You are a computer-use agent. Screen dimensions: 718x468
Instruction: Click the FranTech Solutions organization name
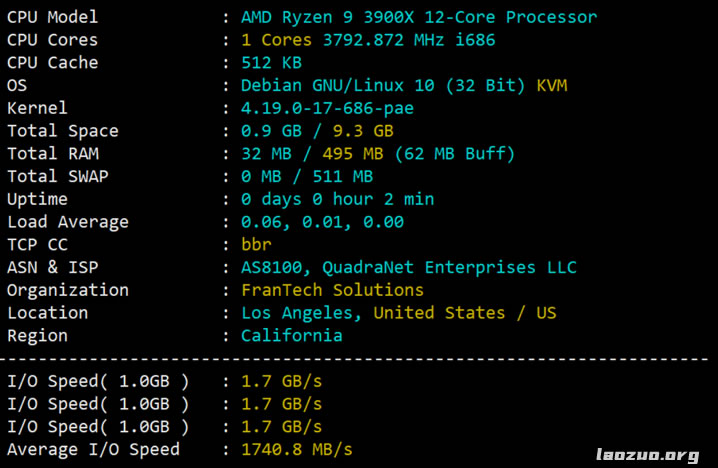332,290
